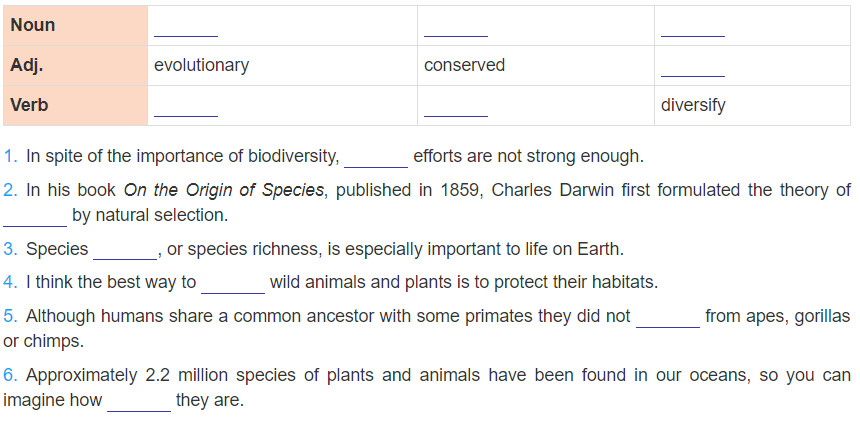The width and height of the screenshot is (860, 421).
Task: Select blank before 'by natural selection'
Action: click(x=35, y=218)
